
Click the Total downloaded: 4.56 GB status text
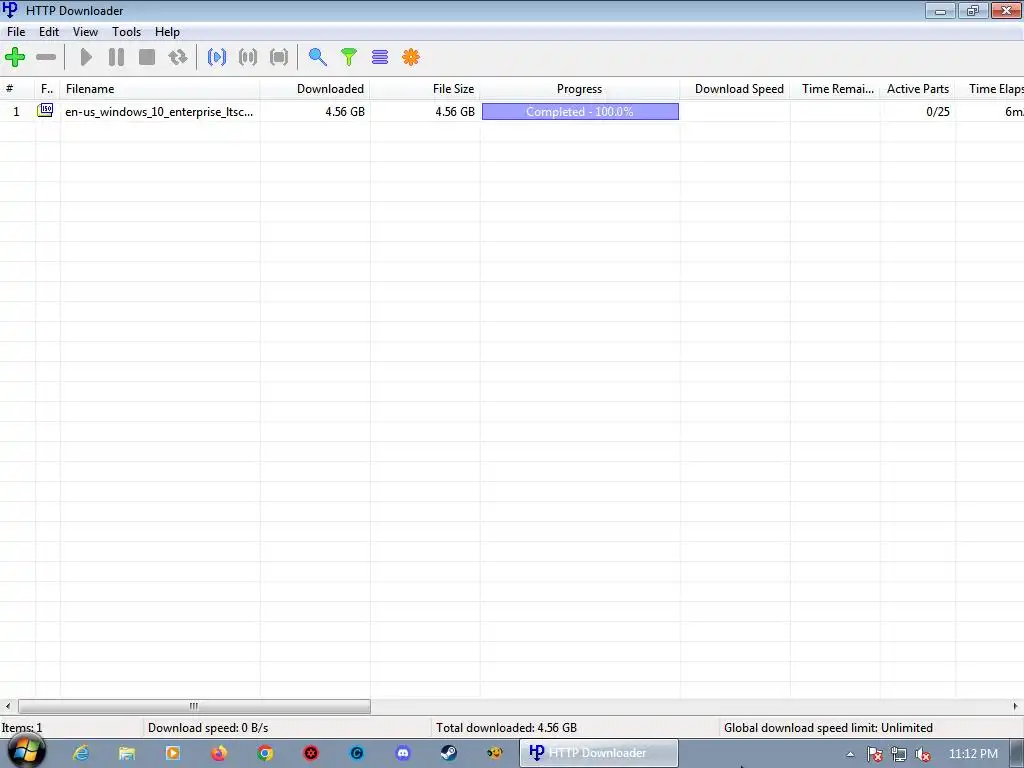point(506,728)
